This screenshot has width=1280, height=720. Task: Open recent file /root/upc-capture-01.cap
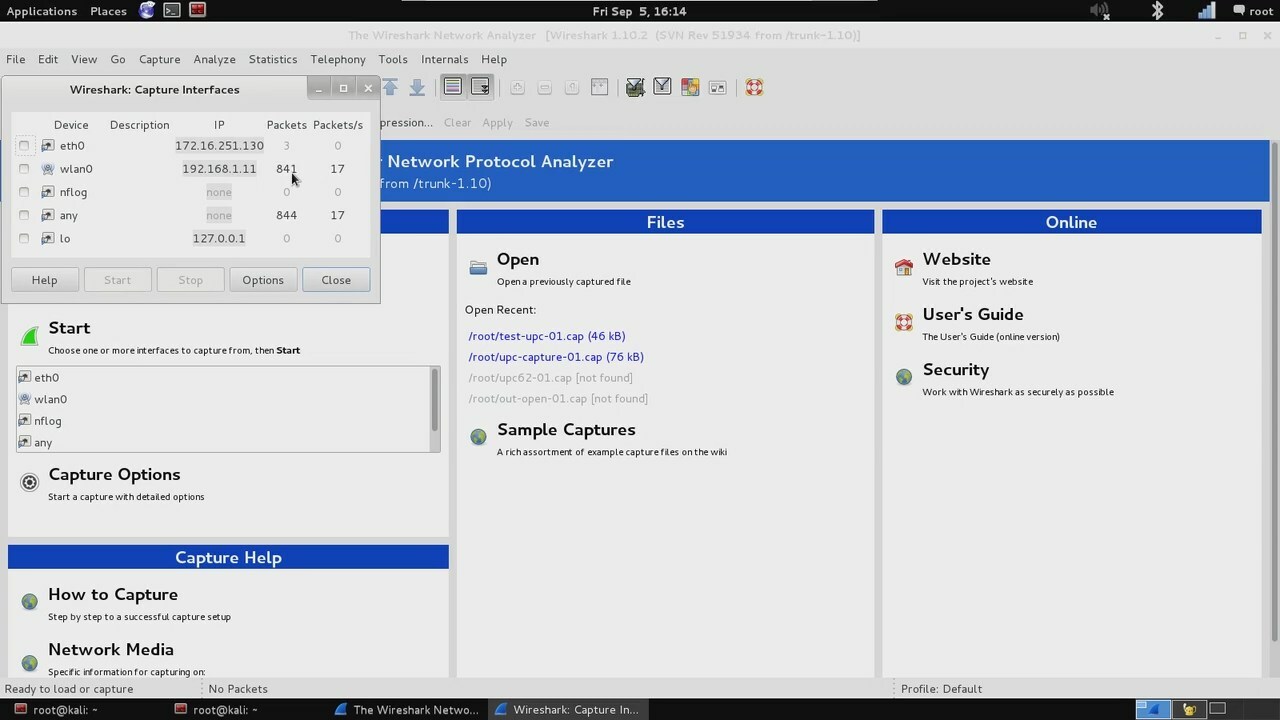(x=556, y=357)
